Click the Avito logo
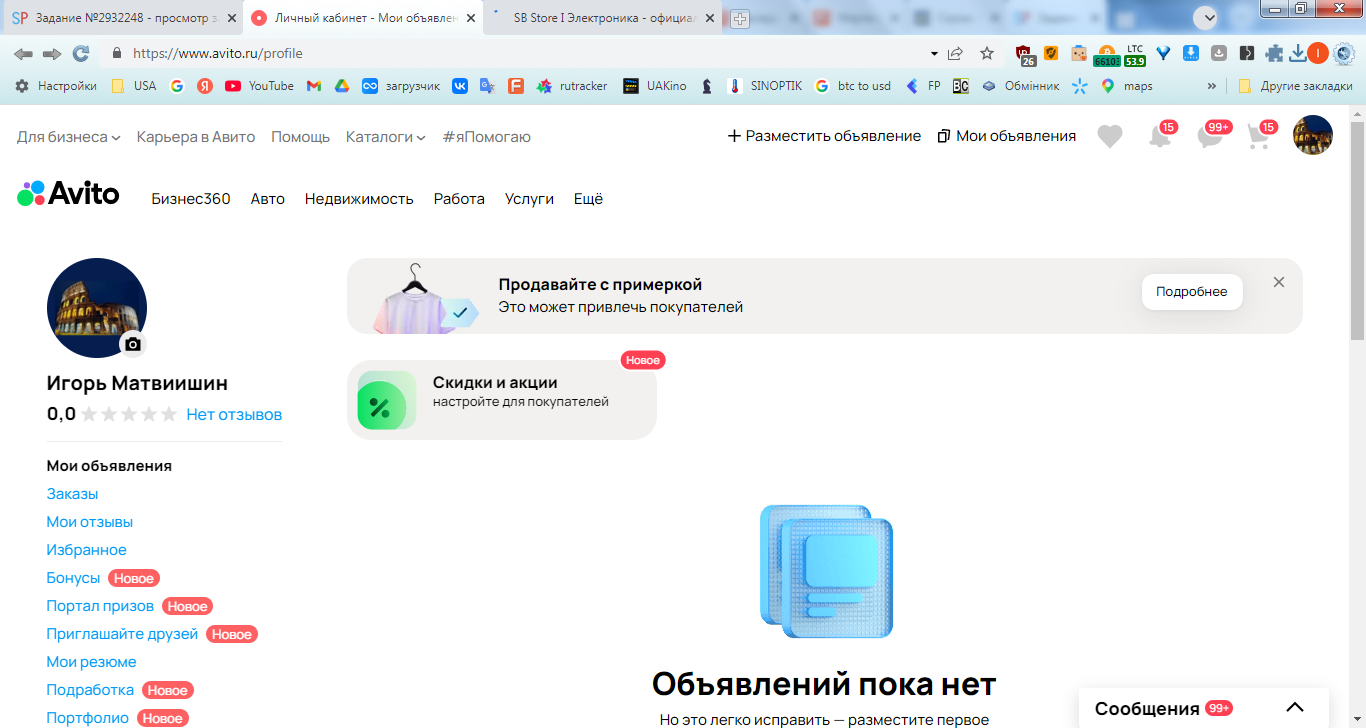 point(68,194)
